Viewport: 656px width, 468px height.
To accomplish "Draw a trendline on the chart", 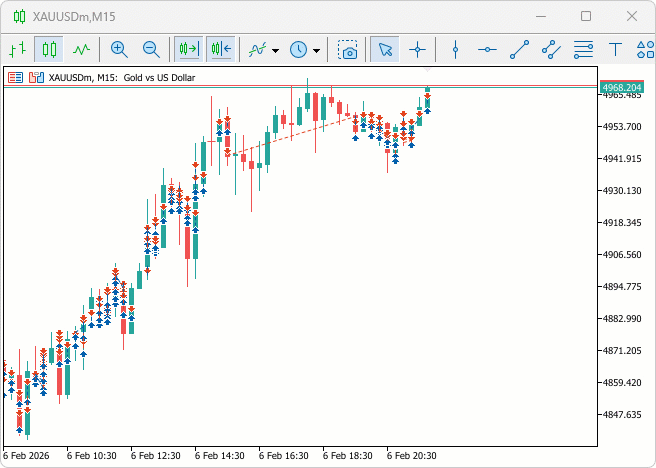I will [x=519, y=49].
